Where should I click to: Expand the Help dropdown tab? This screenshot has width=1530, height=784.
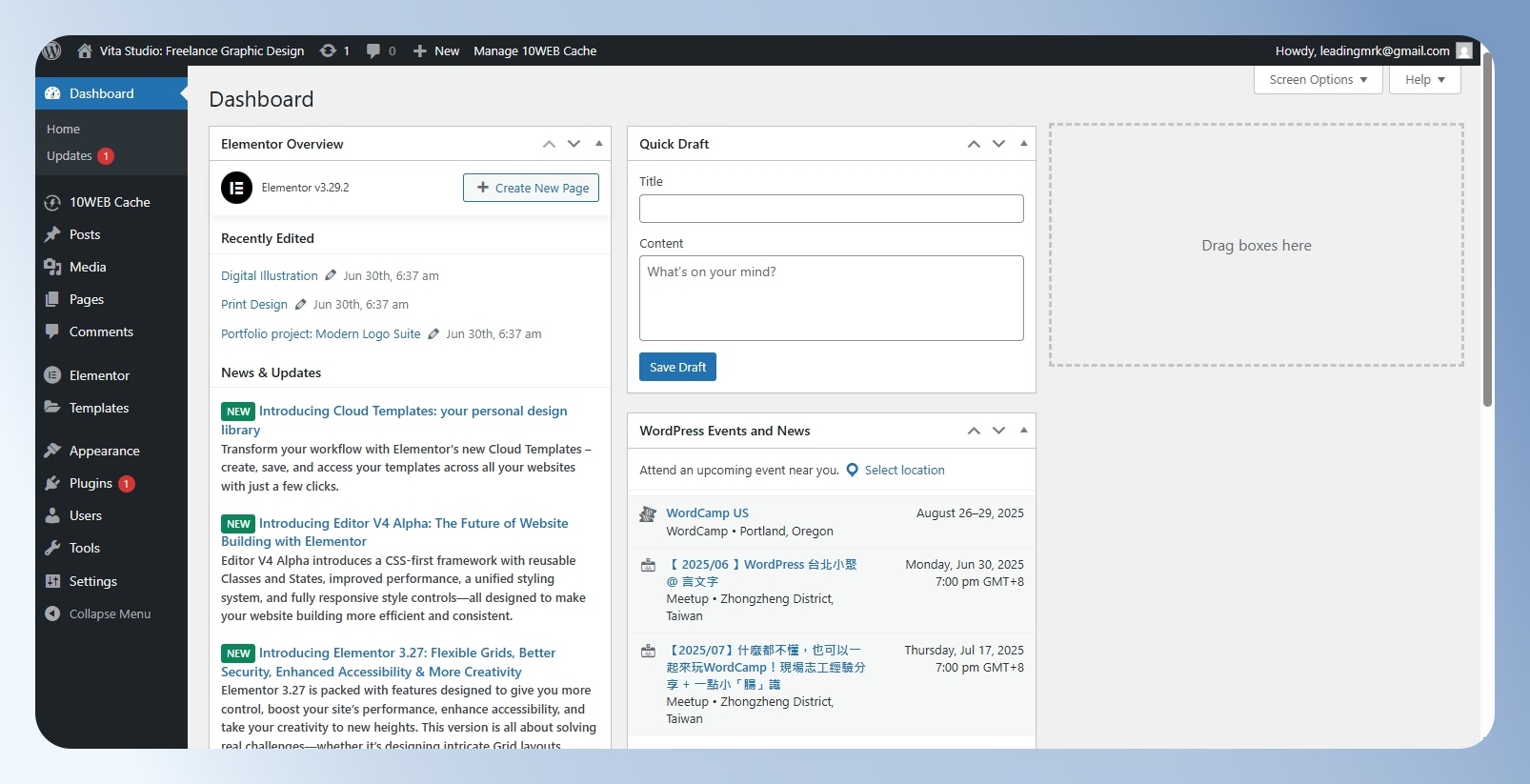1425,79
